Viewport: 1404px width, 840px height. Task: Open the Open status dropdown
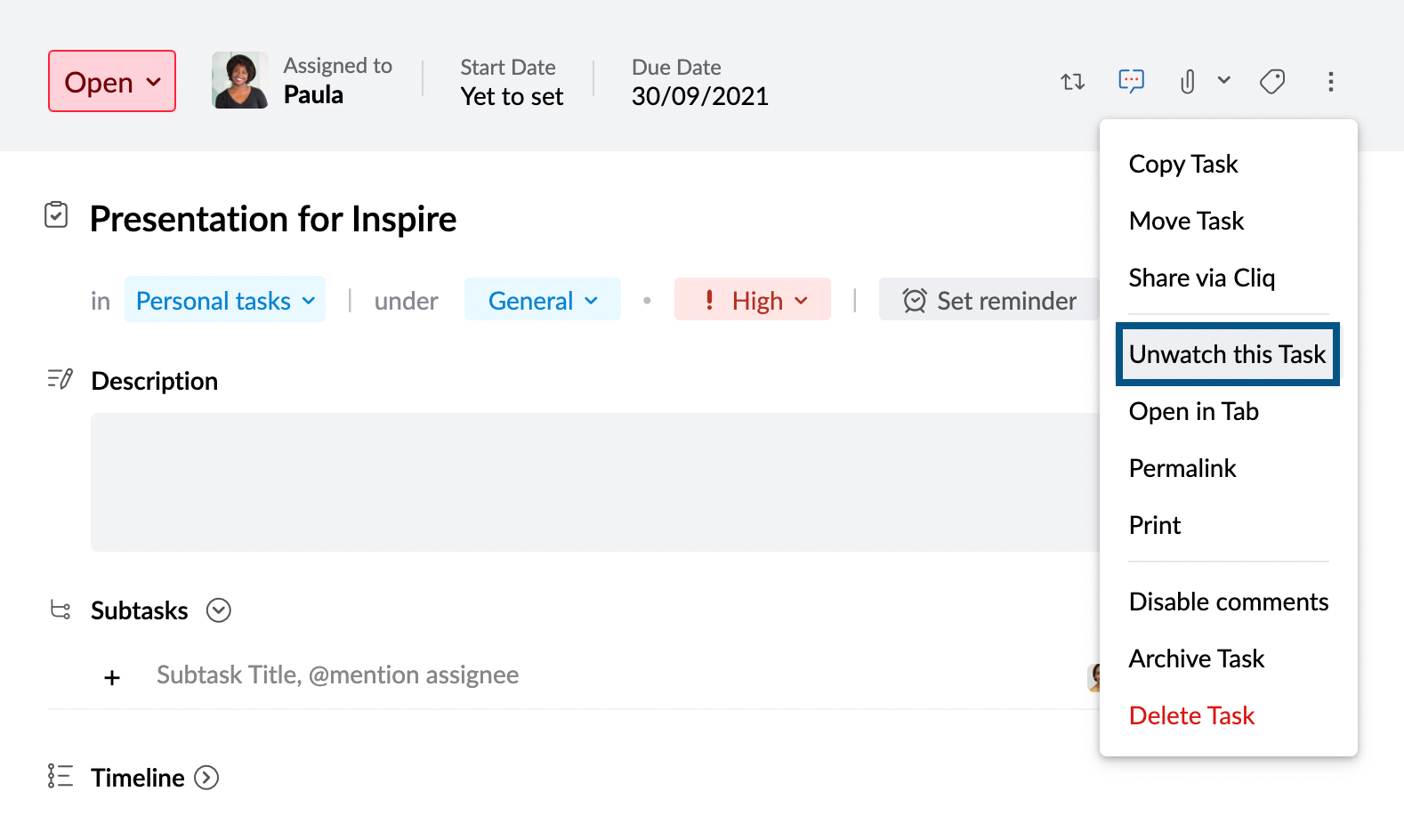pyautogui.click(x=112, y=82)
